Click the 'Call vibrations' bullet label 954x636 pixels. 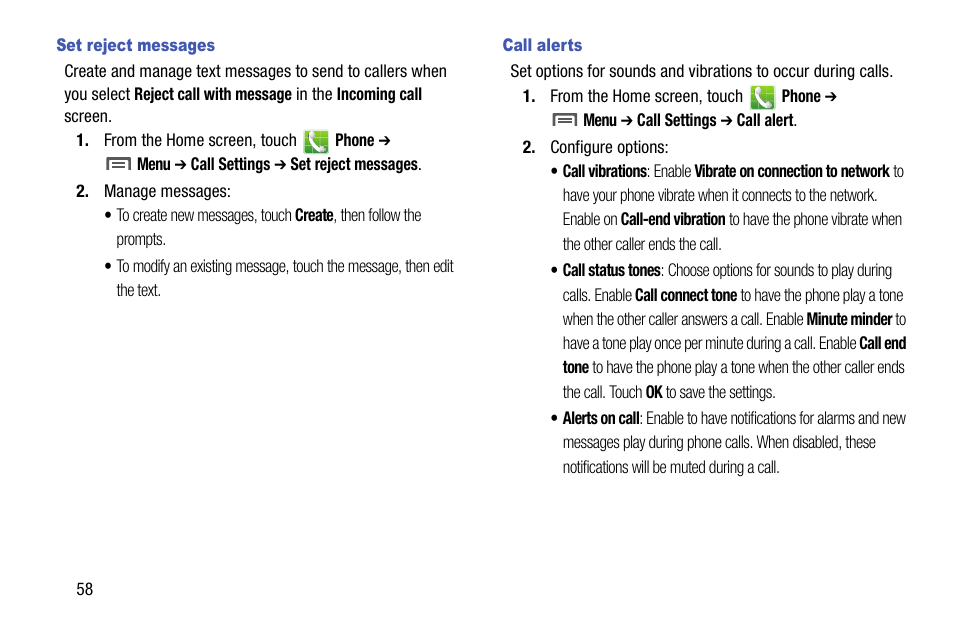(x=604, y=172)
